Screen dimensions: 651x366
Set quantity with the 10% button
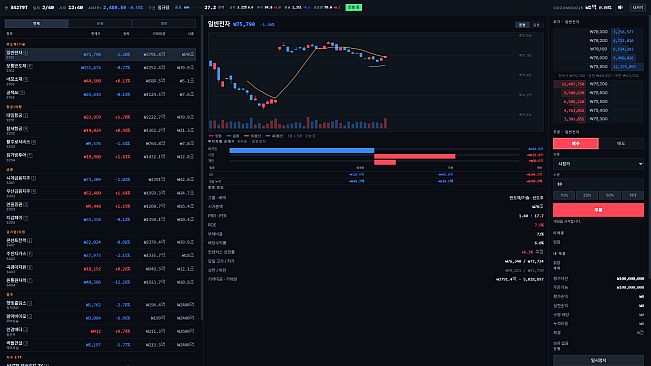(564, 195)
